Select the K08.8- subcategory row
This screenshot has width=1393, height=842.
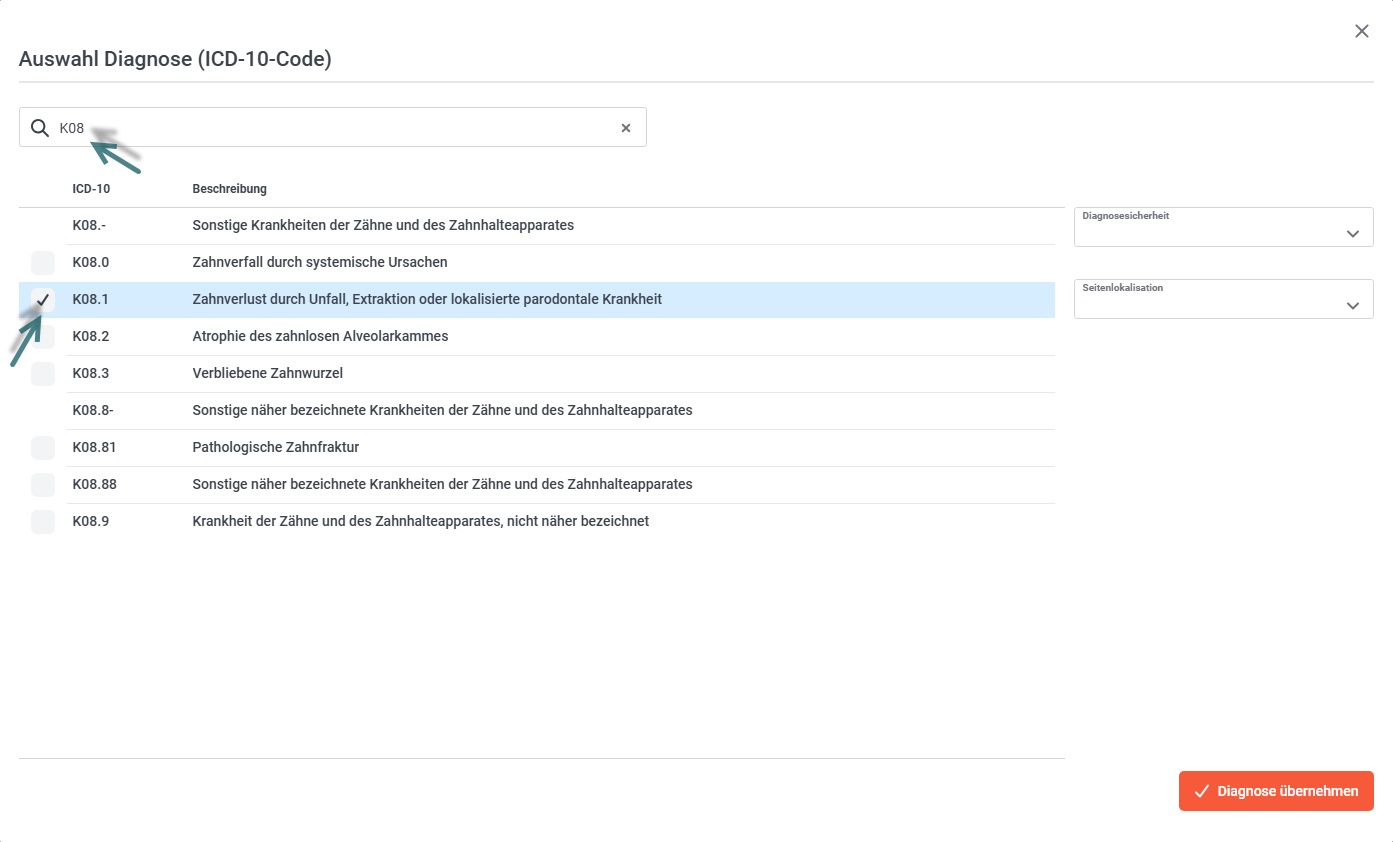(442, 411)
